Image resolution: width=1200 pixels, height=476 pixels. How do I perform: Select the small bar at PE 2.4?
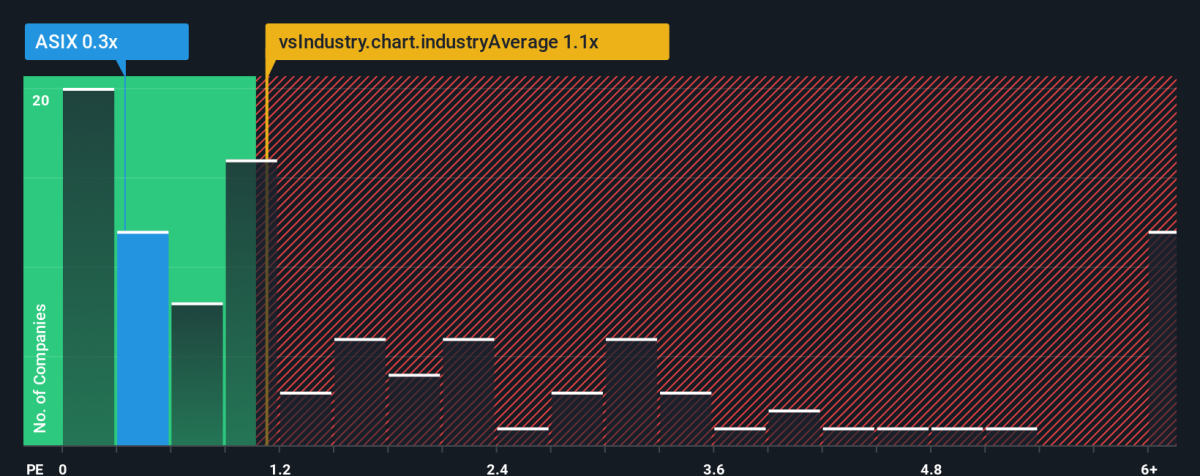point(522,437)
